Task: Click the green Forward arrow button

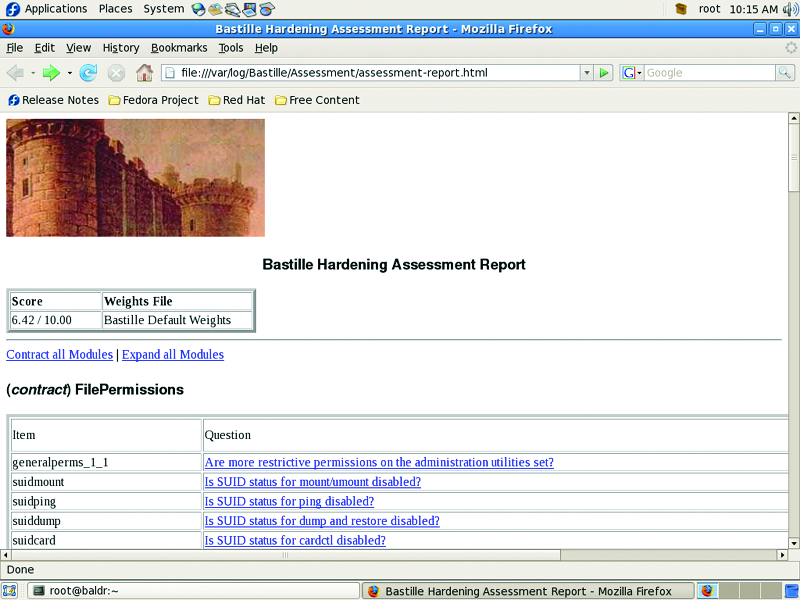Action: tap(51, 73)
